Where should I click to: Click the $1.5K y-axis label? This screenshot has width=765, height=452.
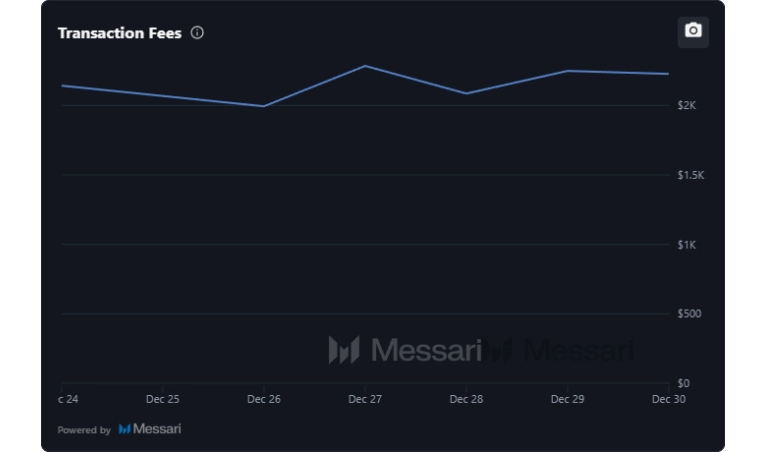(x=690, y=175)
